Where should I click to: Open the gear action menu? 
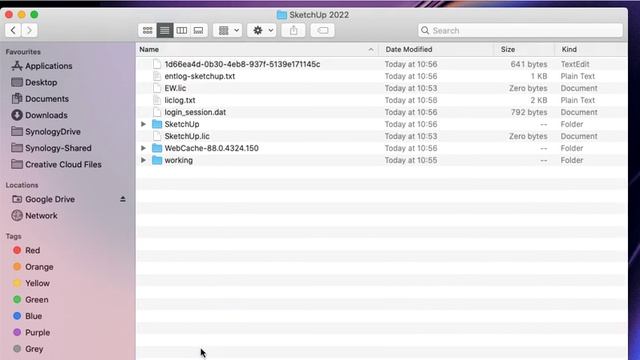tap(262, 30)
